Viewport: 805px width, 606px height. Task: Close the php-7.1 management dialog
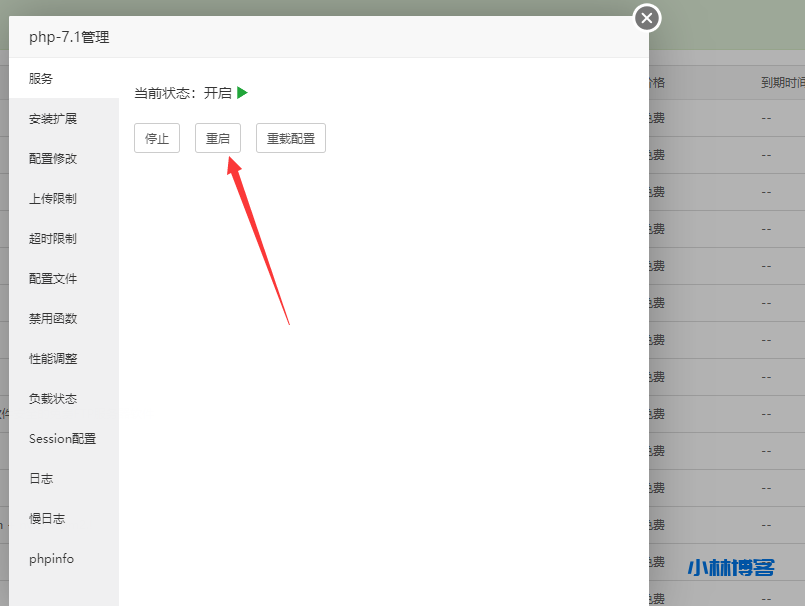tap(646, 17)
